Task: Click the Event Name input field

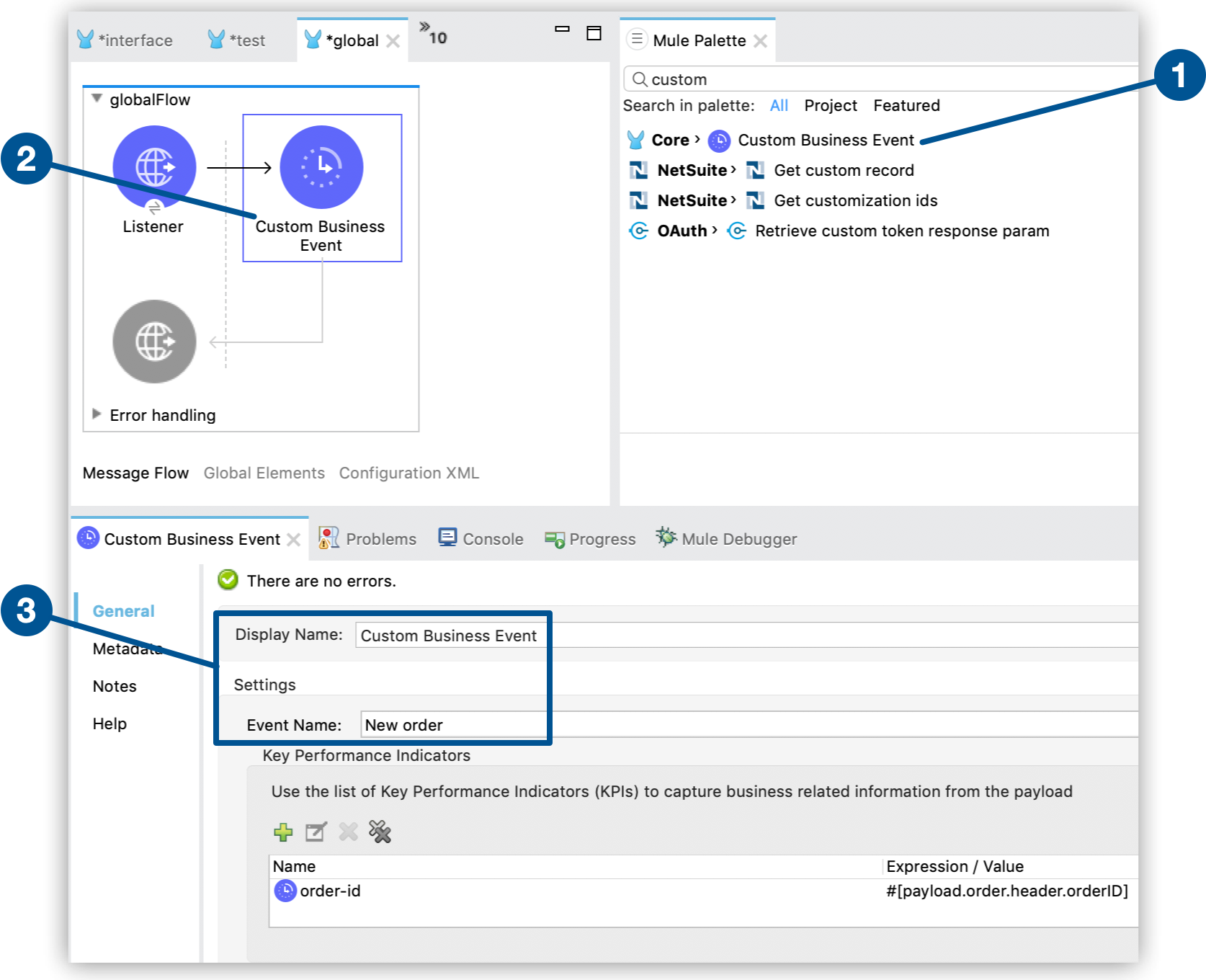Action: click(720, 725)
